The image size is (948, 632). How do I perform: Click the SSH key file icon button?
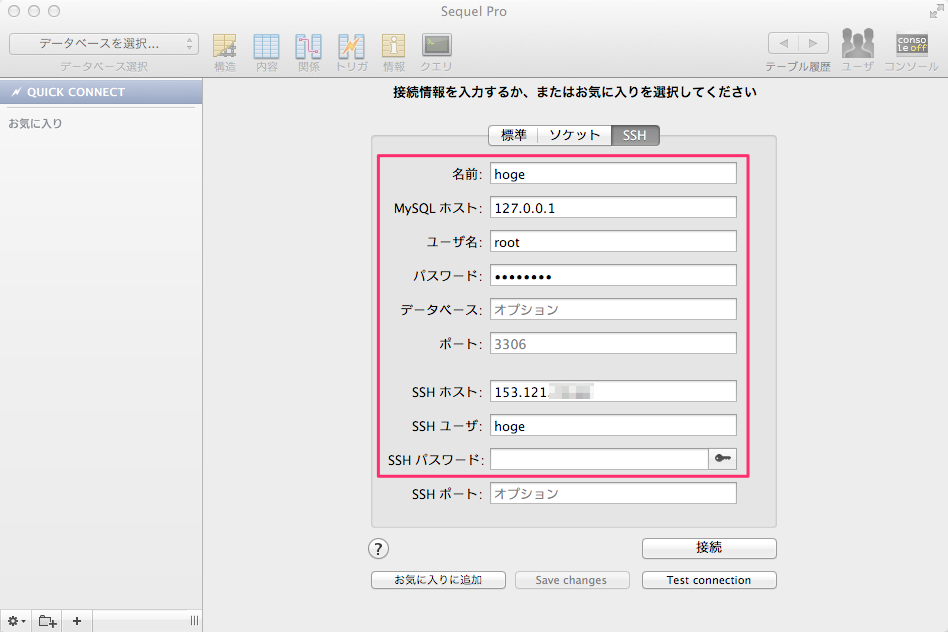point(722,459)
